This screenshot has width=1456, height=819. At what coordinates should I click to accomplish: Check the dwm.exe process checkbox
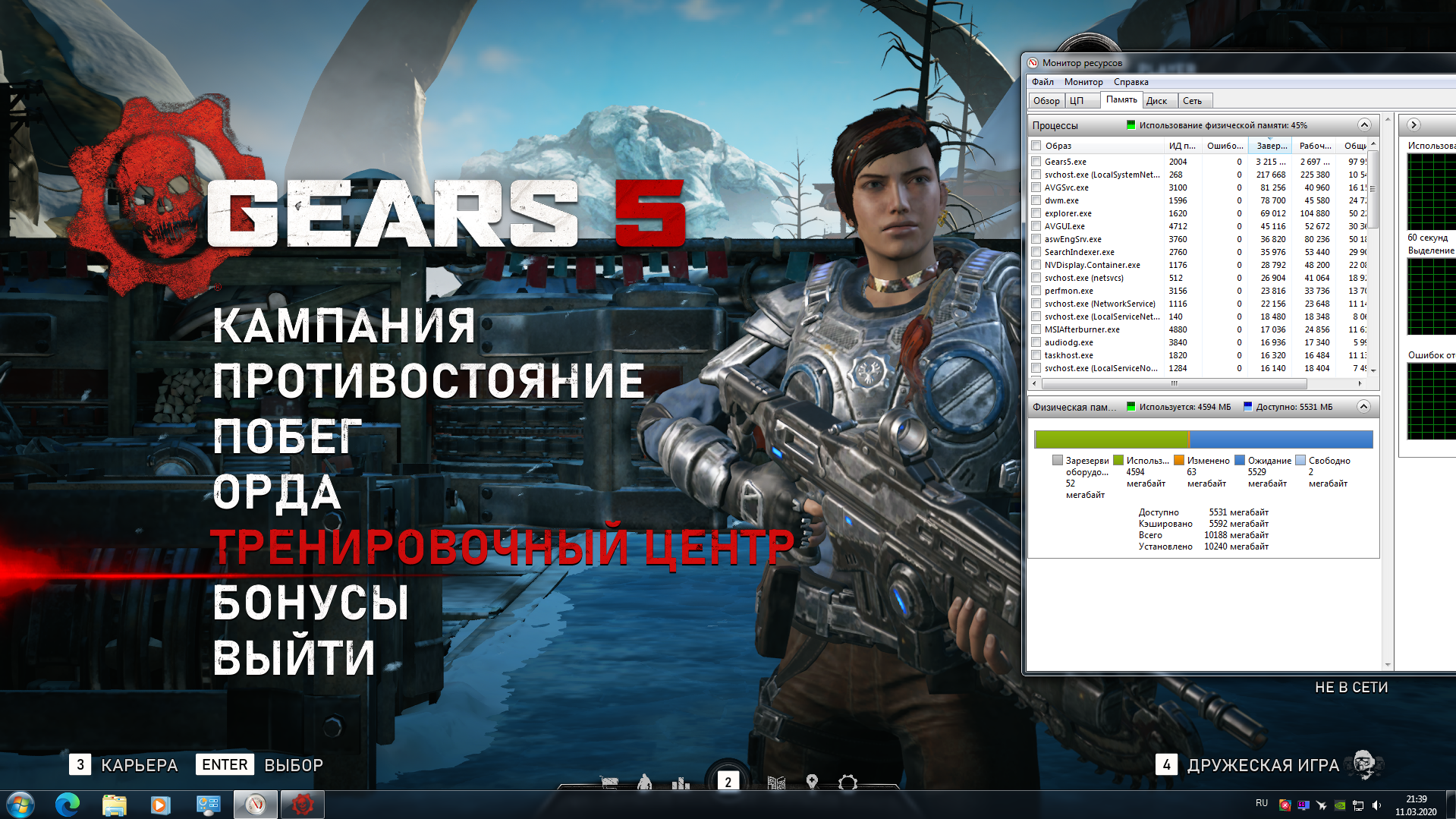[x=1036, y=200]
